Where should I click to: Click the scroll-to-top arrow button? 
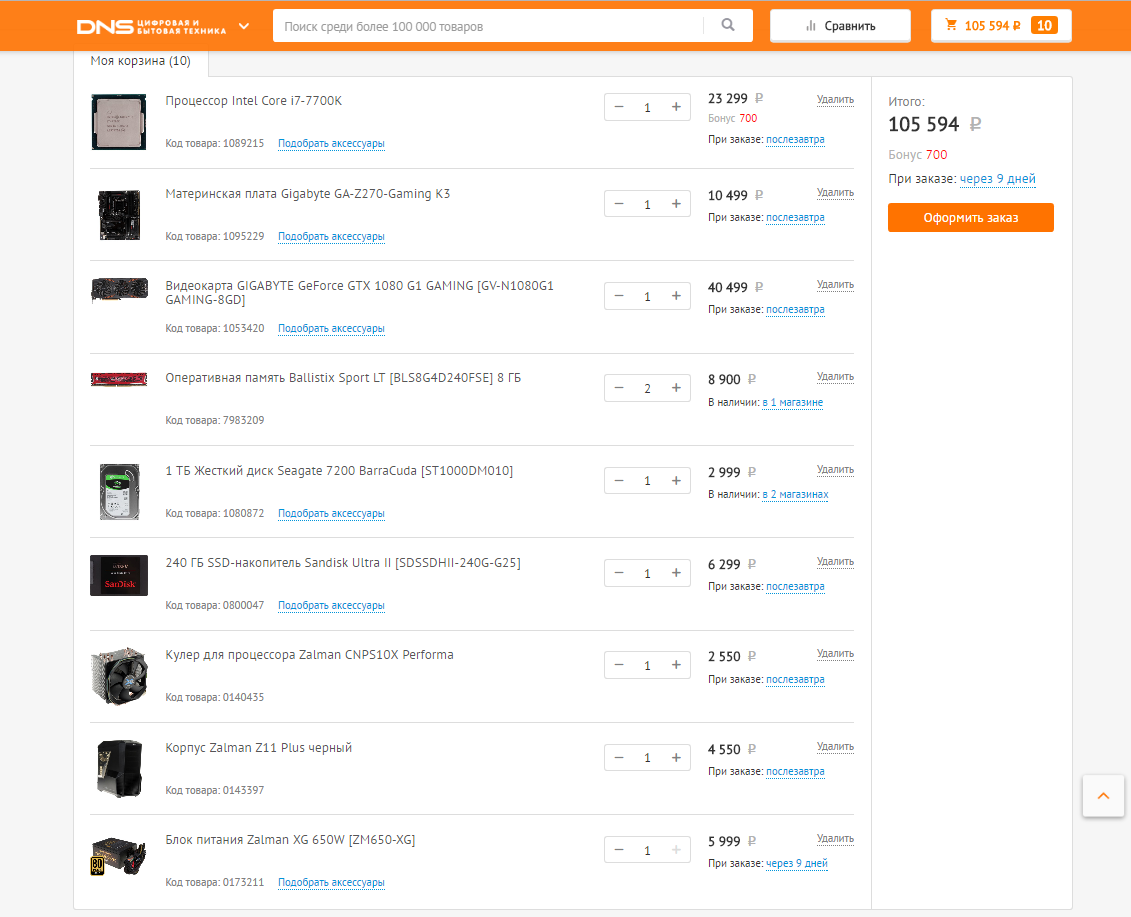[1103, 796]
